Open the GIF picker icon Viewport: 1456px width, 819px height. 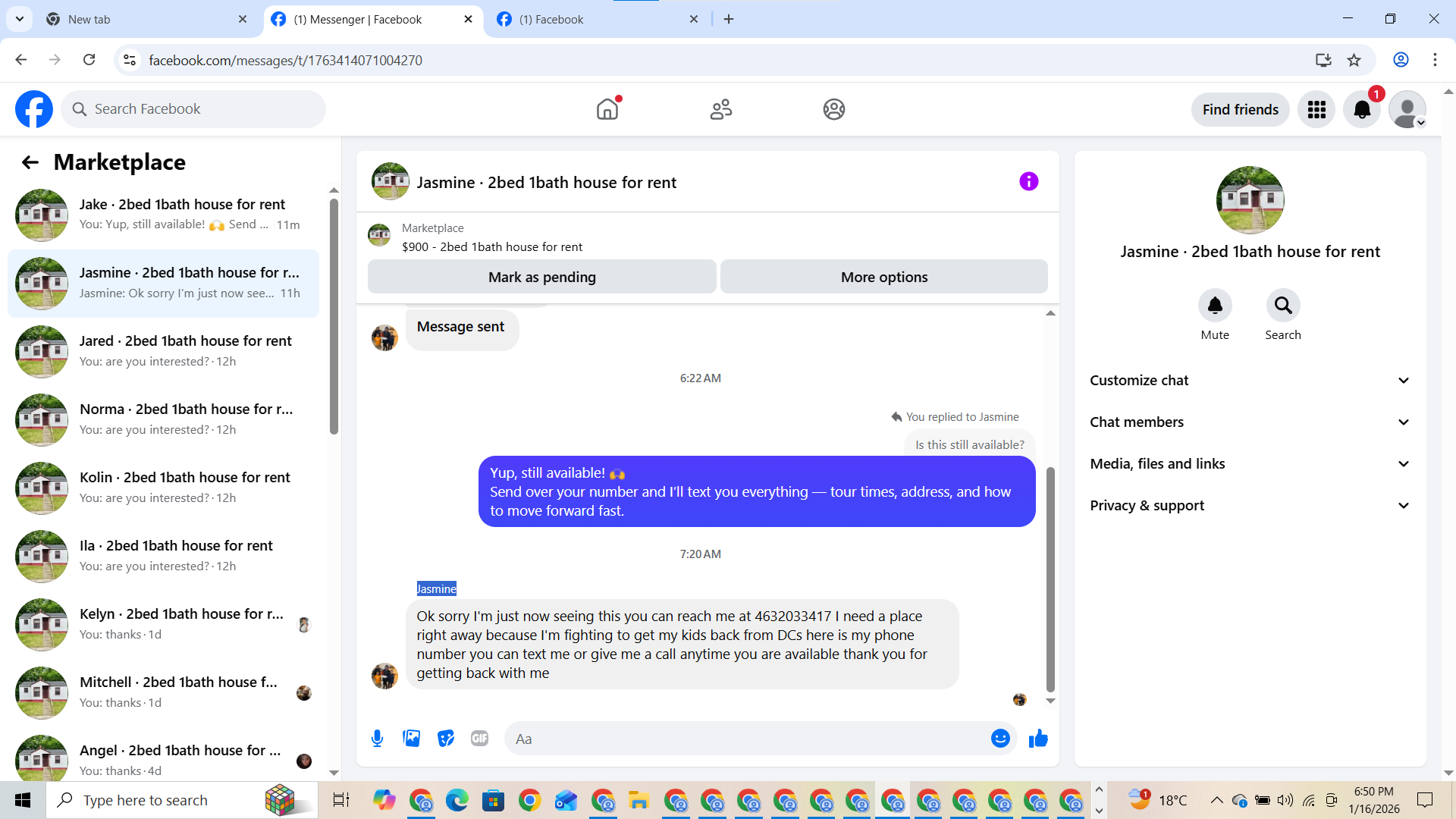coord(479,738)
